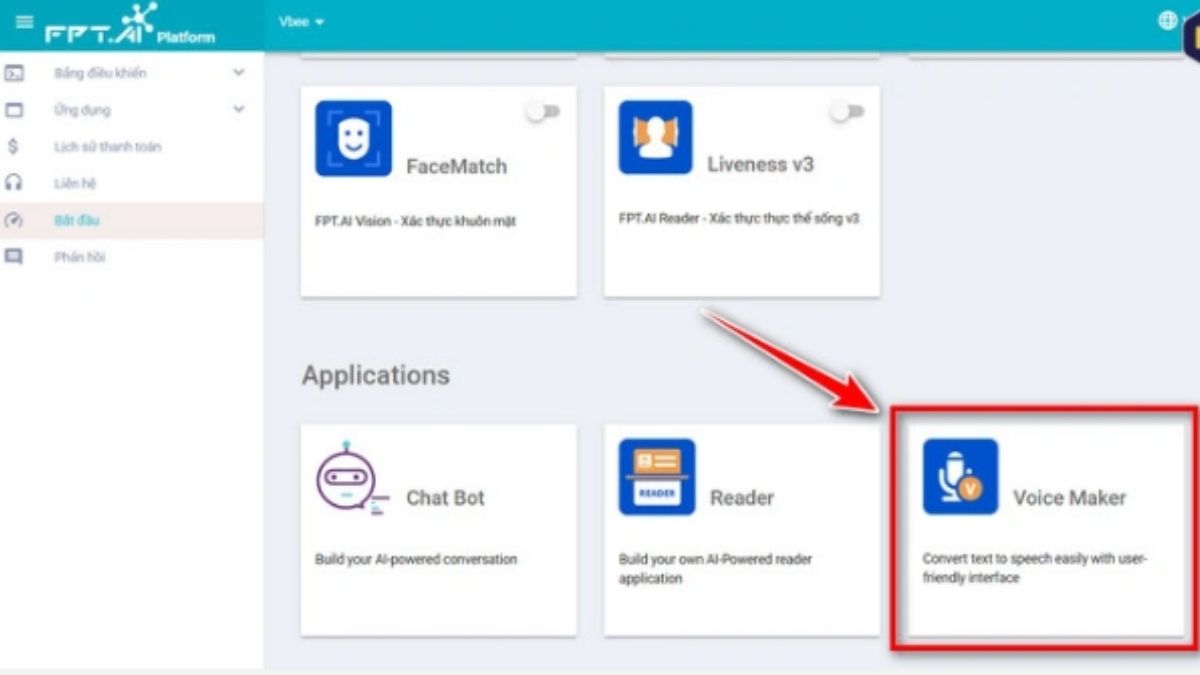The width and height of the screenshot is (1200, 675).
Task: Click the headphones contact icon
Action: [14, 183]
